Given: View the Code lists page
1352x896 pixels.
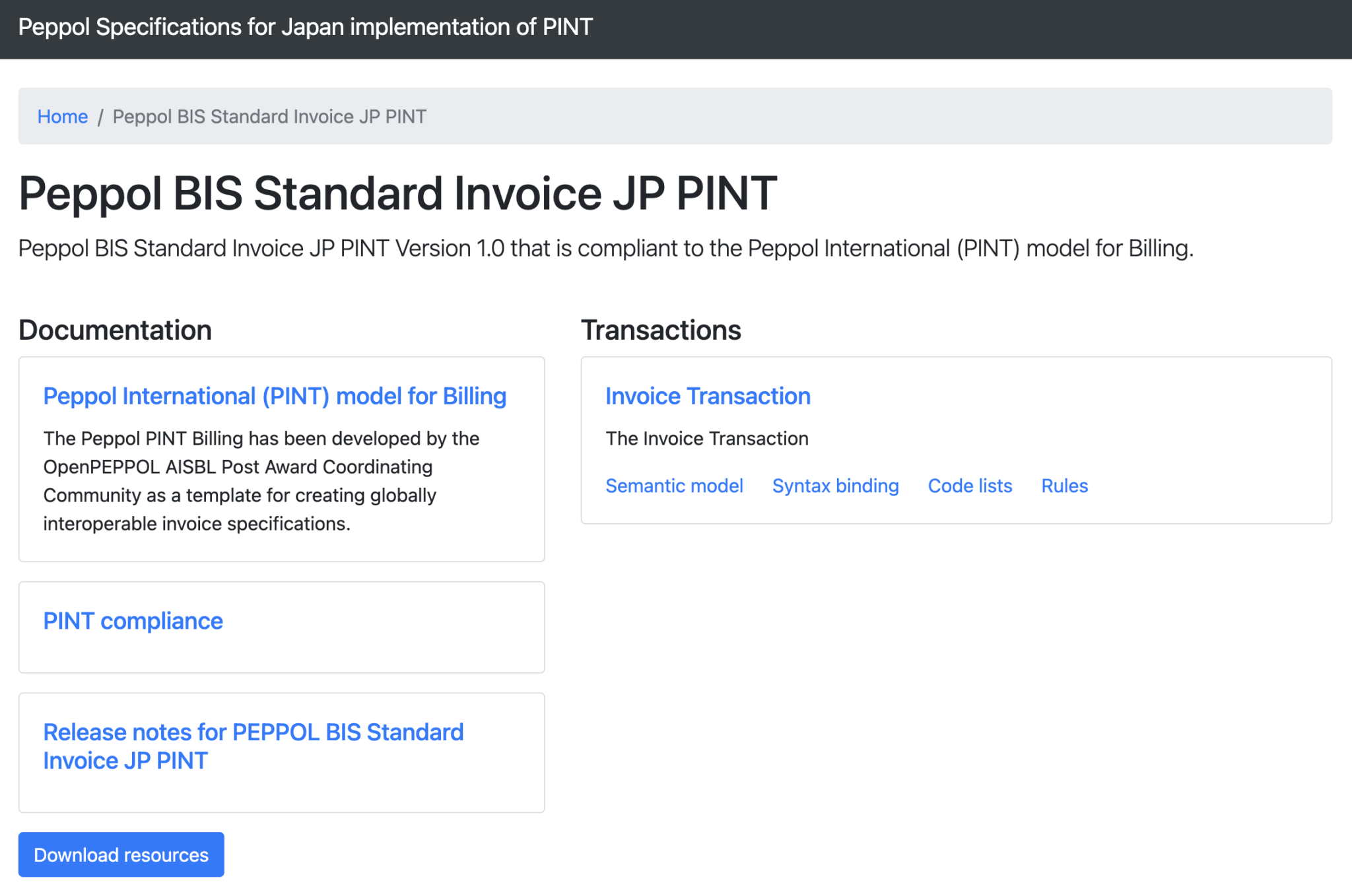Looking at the screenshot, I should tap(970, 486).
